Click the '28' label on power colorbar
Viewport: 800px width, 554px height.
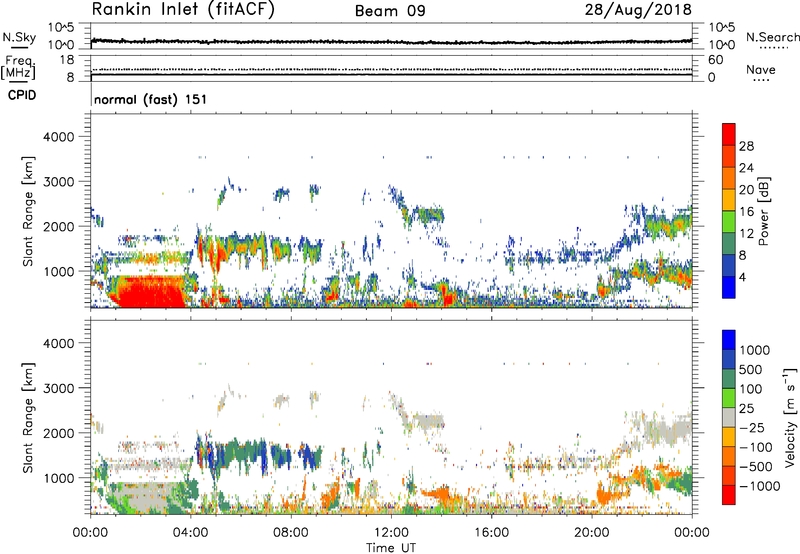(746, 146)
